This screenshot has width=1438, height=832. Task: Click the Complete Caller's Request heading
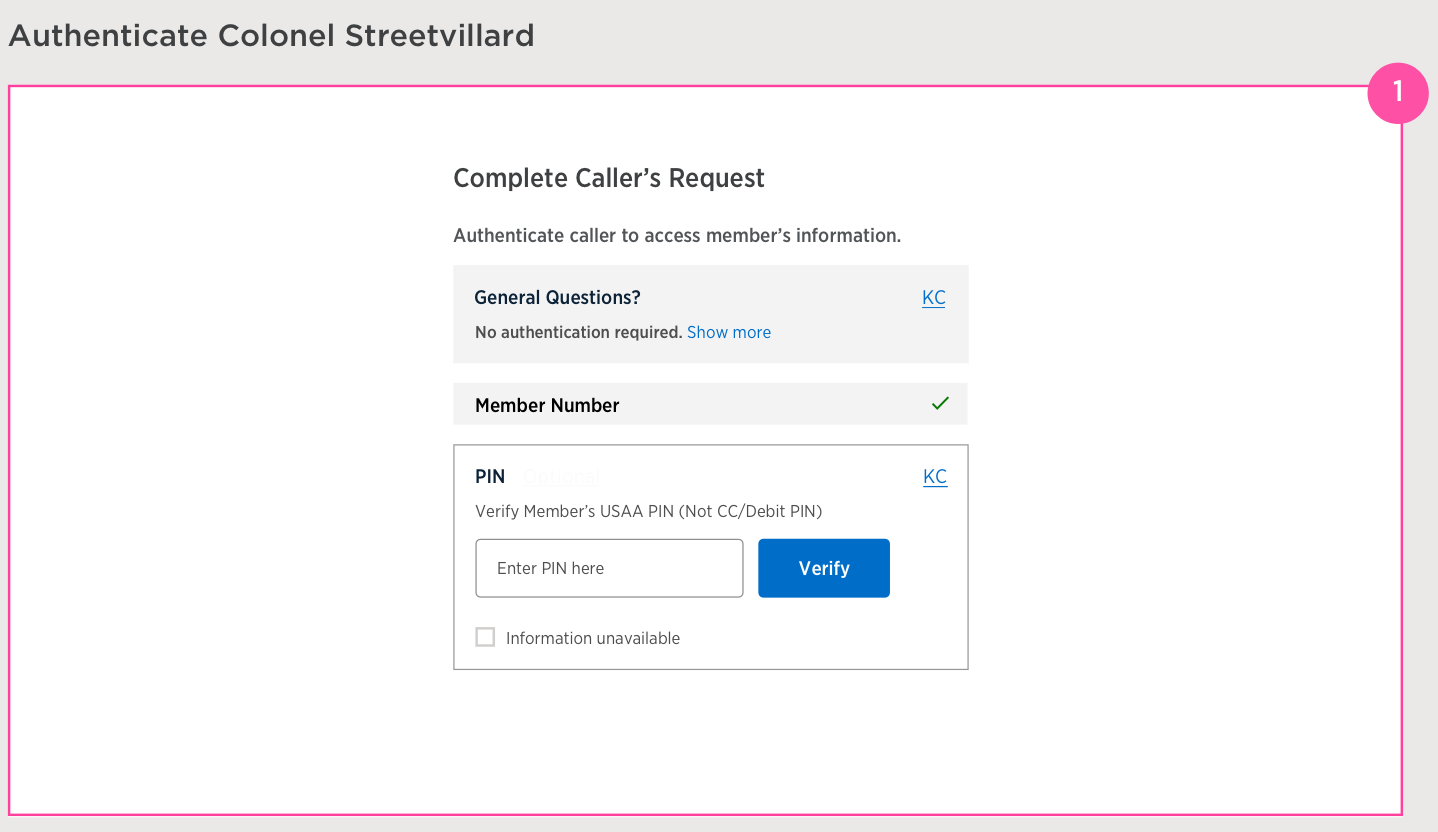pyautogui.click(x=608, y=178)
